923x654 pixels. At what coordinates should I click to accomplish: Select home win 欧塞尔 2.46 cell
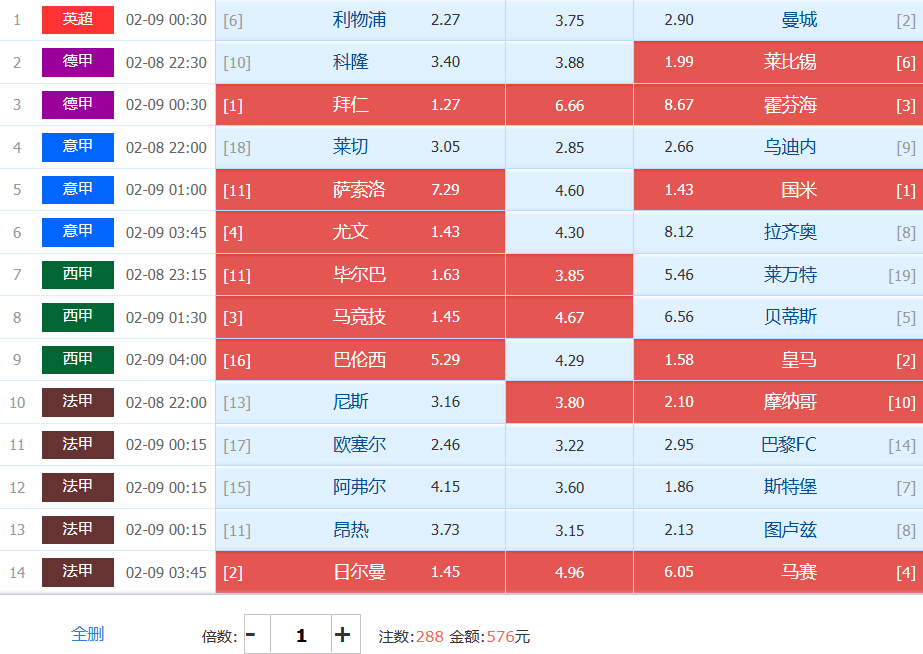(x=360, y=445)
